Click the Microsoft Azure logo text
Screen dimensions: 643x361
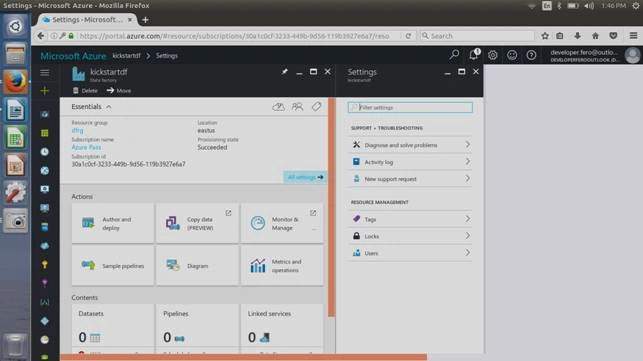point(73,56)
